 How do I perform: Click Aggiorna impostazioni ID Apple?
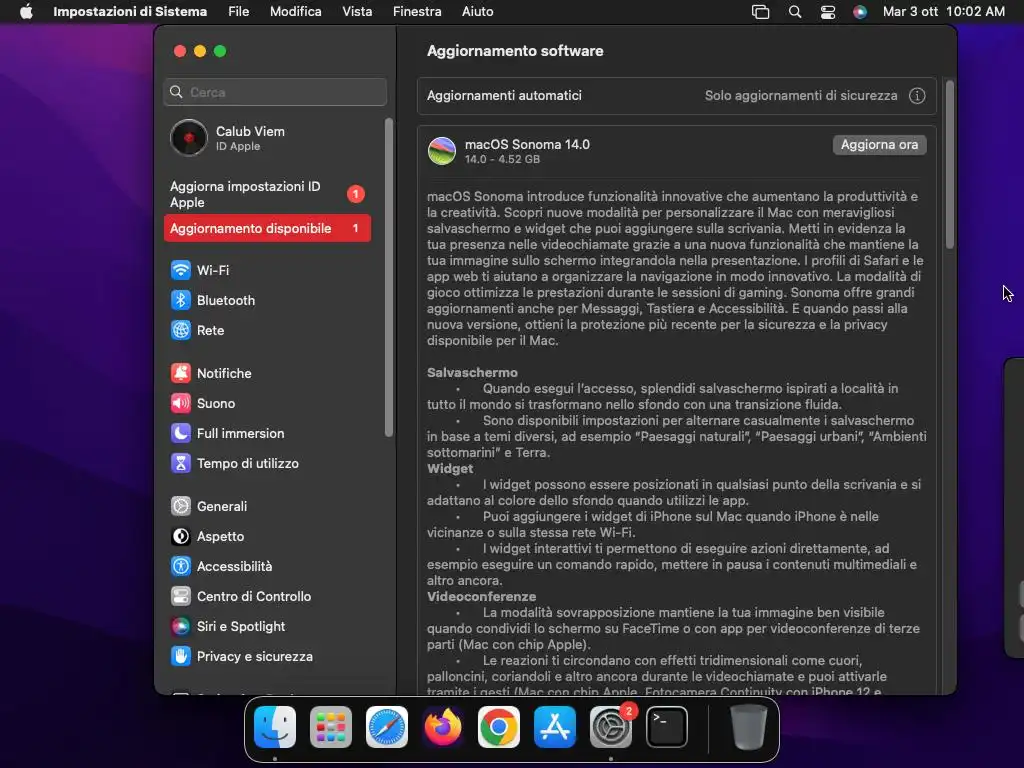pos(268,195)
